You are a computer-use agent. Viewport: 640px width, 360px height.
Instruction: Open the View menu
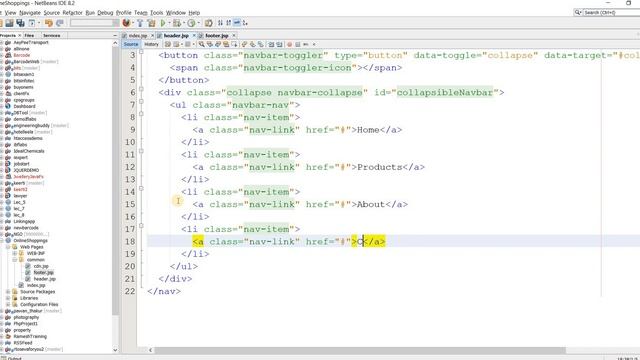11,13
